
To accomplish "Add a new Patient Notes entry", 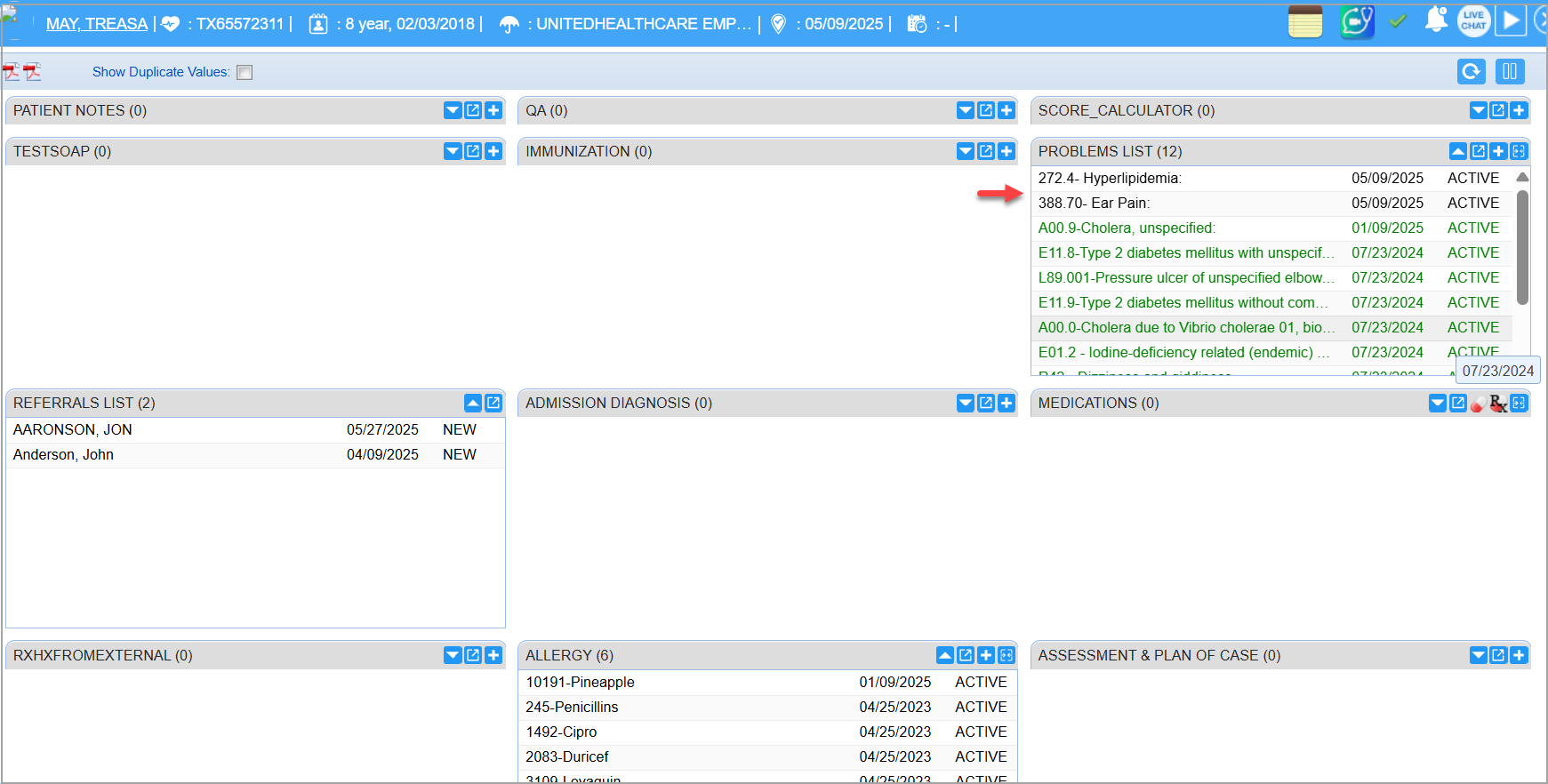I will click(493, 110).
